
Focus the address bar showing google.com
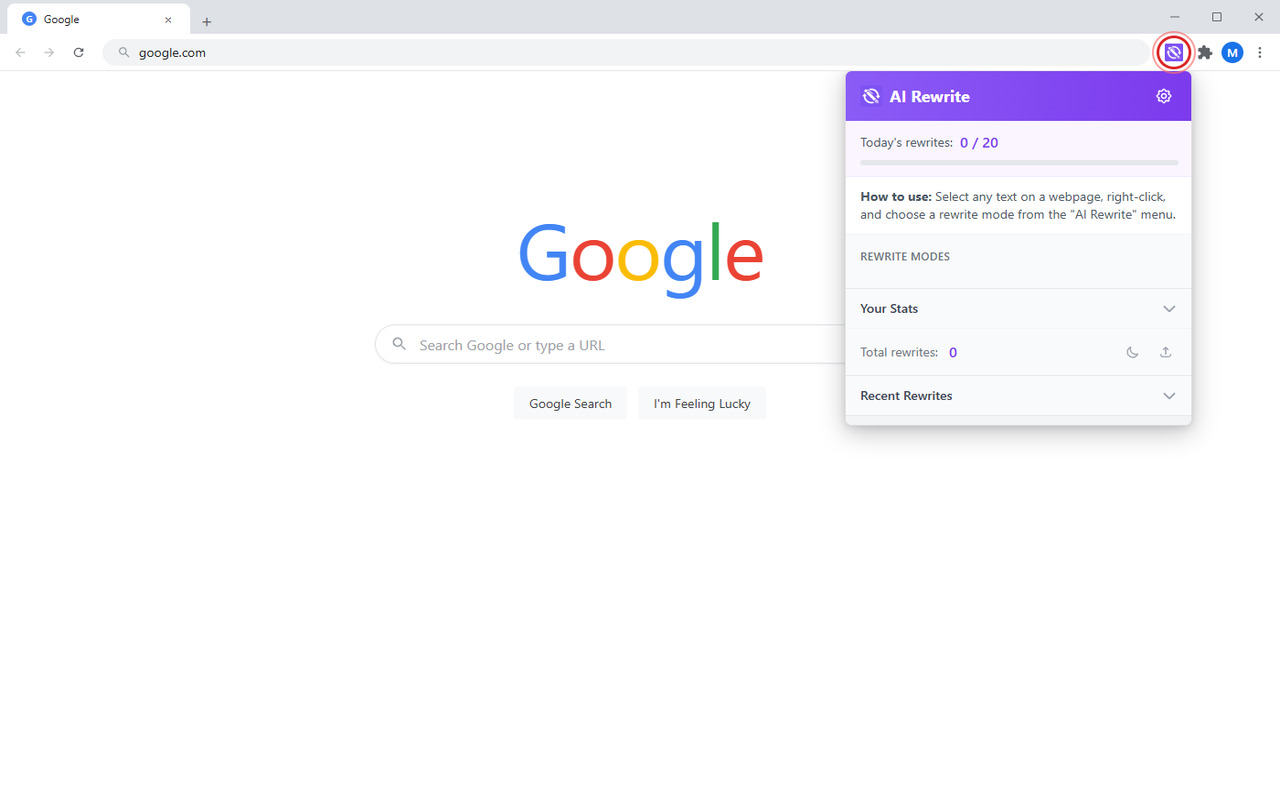(x=626, y=52)
